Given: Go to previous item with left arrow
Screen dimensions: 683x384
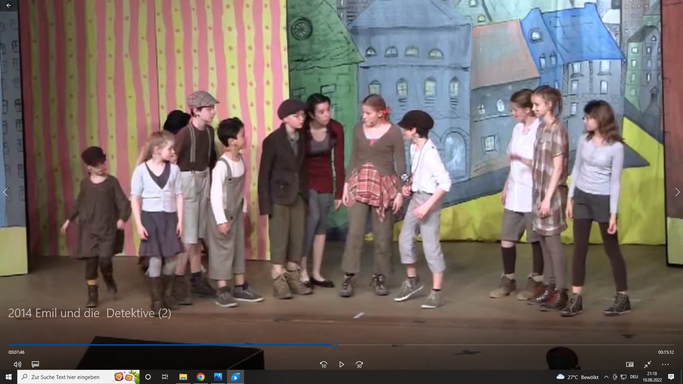Looking at the screenshot, I should [6, 192].
